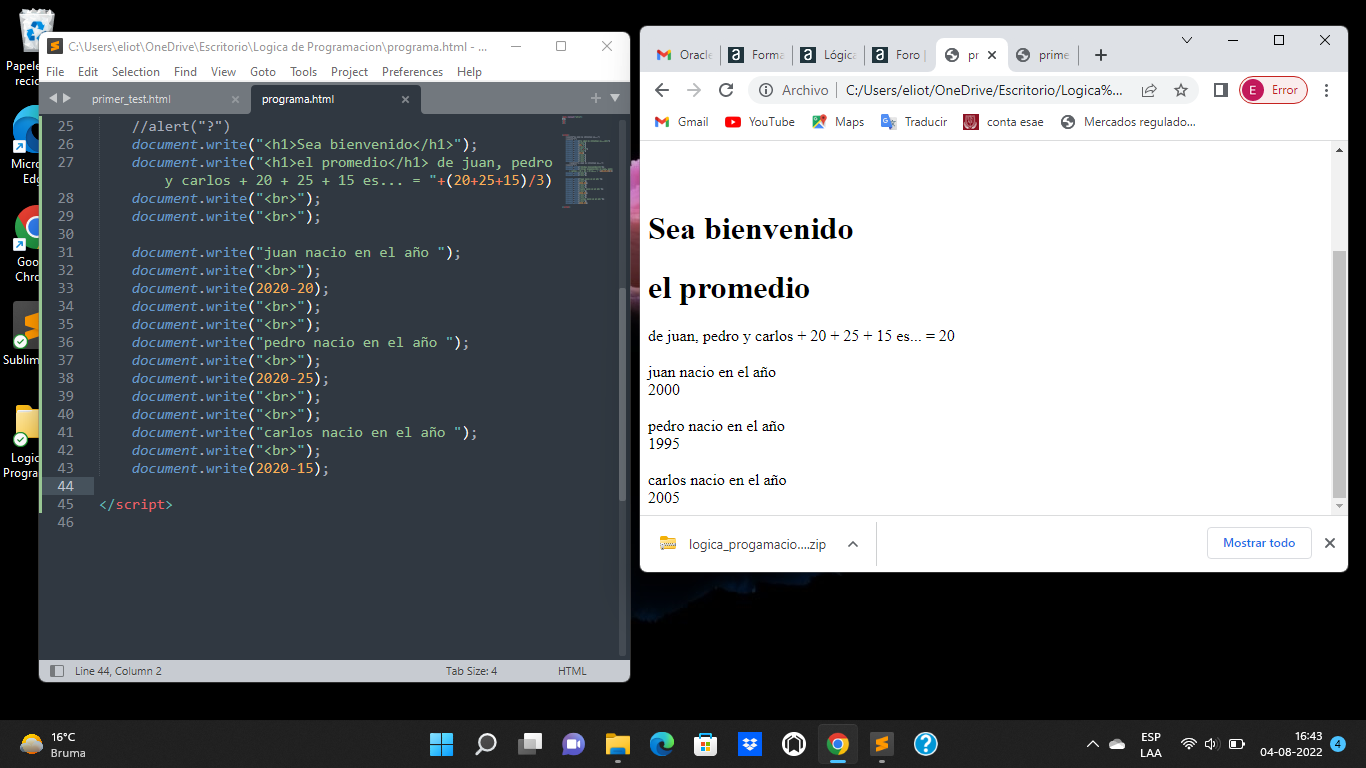The height and width of the screenshot is (768, 1366).
Task: Toggle the side bar icon in status bar
Action: [x=57, y=671]
